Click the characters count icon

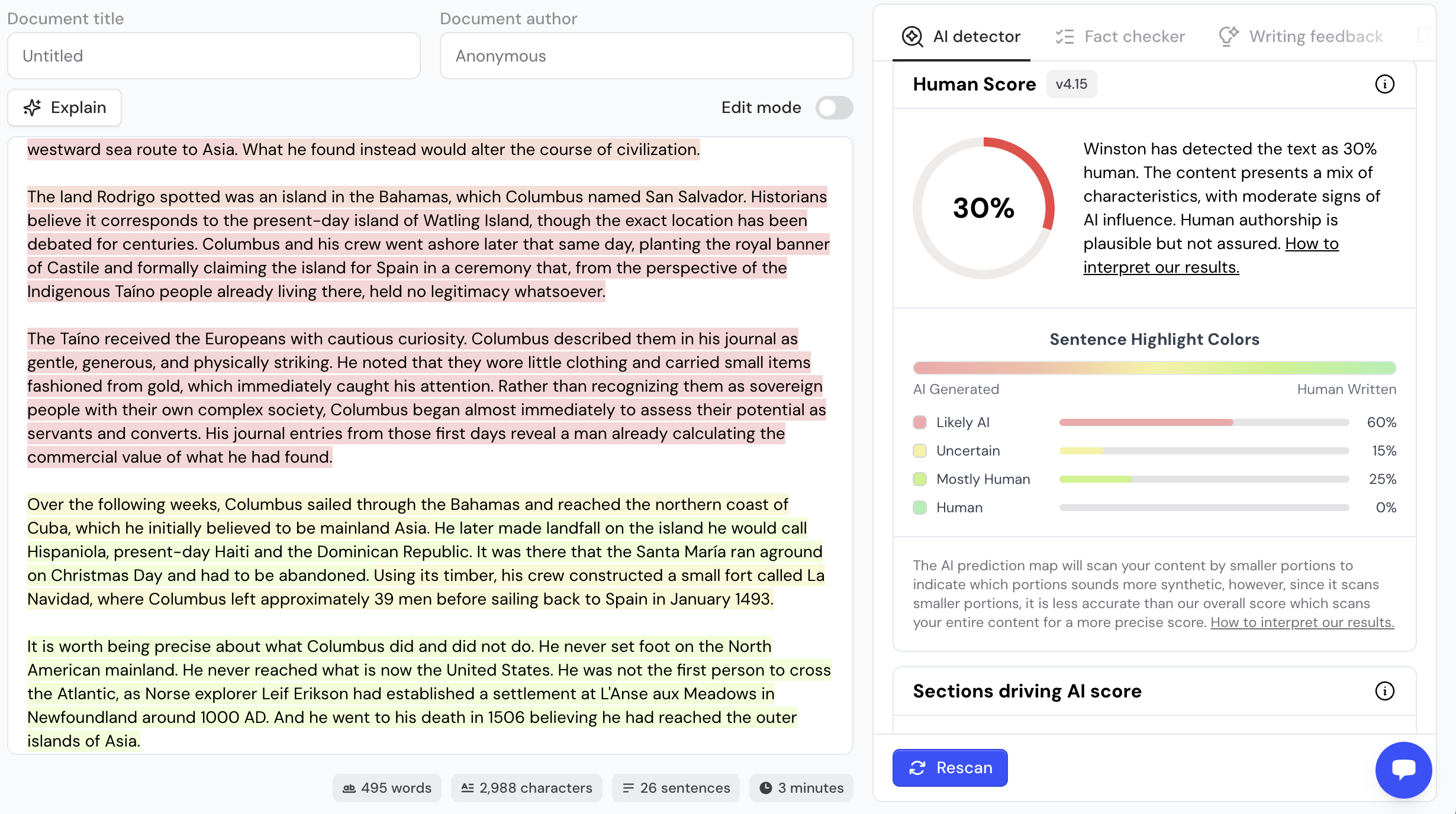468,788
